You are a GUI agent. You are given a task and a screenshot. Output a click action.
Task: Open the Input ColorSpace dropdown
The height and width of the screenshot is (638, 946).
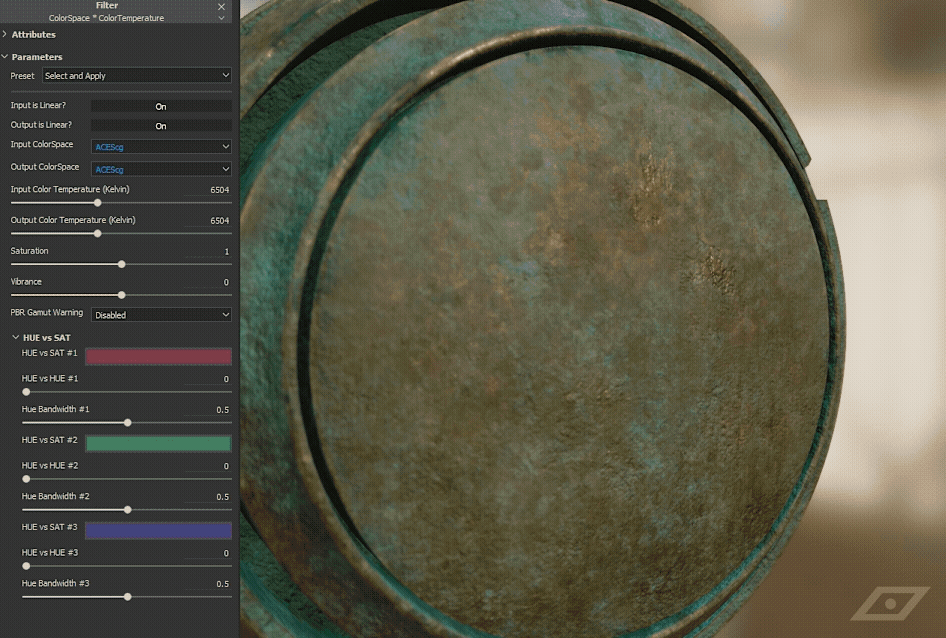(161, 147)
